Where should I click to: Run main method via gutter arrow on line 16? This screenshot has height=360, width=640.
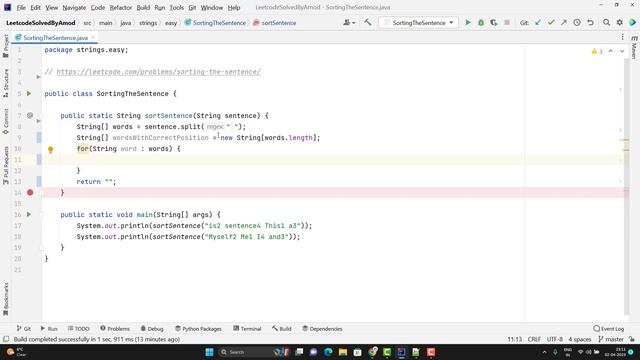click(29, 214)
